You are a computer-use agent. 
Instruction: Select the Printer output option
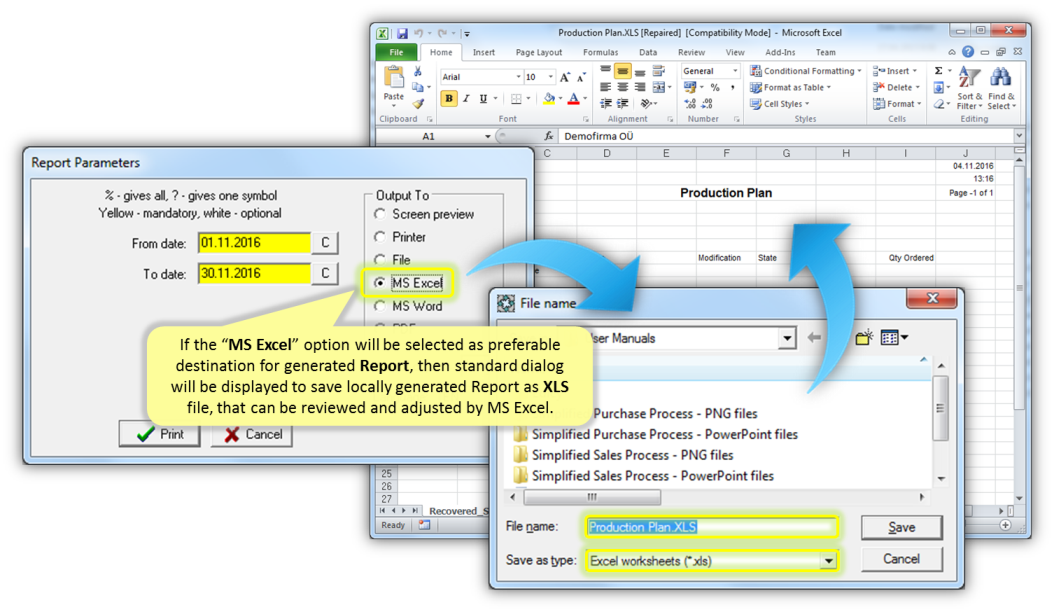pyautogui.click(x=380, y=237)
